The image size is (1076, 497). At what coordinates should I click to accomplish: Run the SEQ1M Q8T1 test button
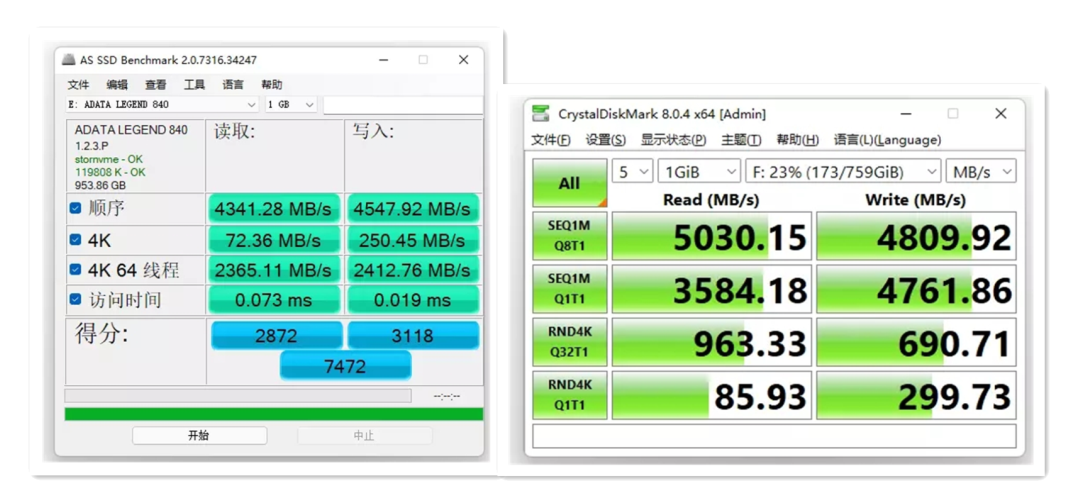click(x=570, y=235)
